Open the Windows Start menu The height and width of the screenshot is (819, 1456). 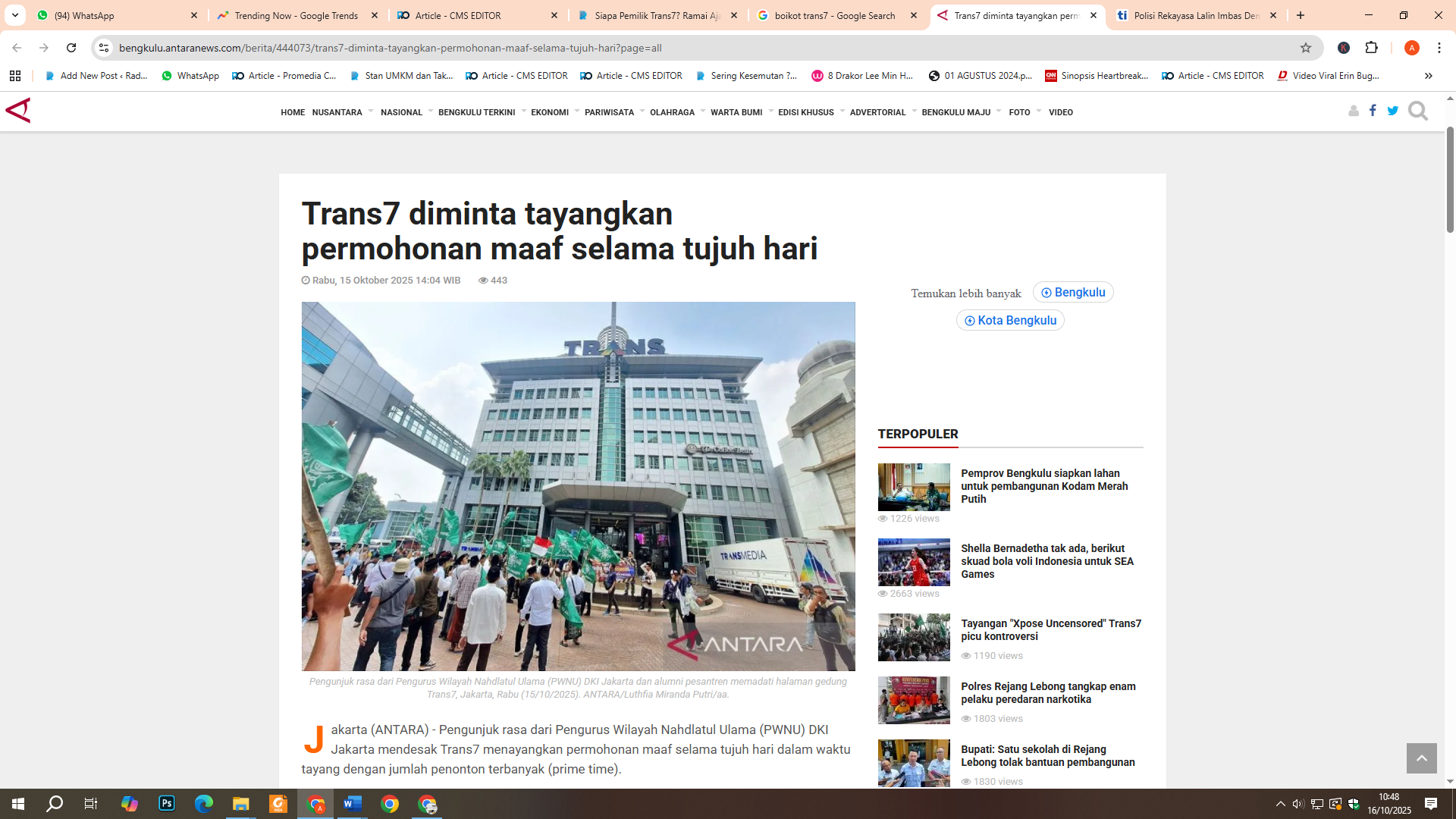[18, 804]
